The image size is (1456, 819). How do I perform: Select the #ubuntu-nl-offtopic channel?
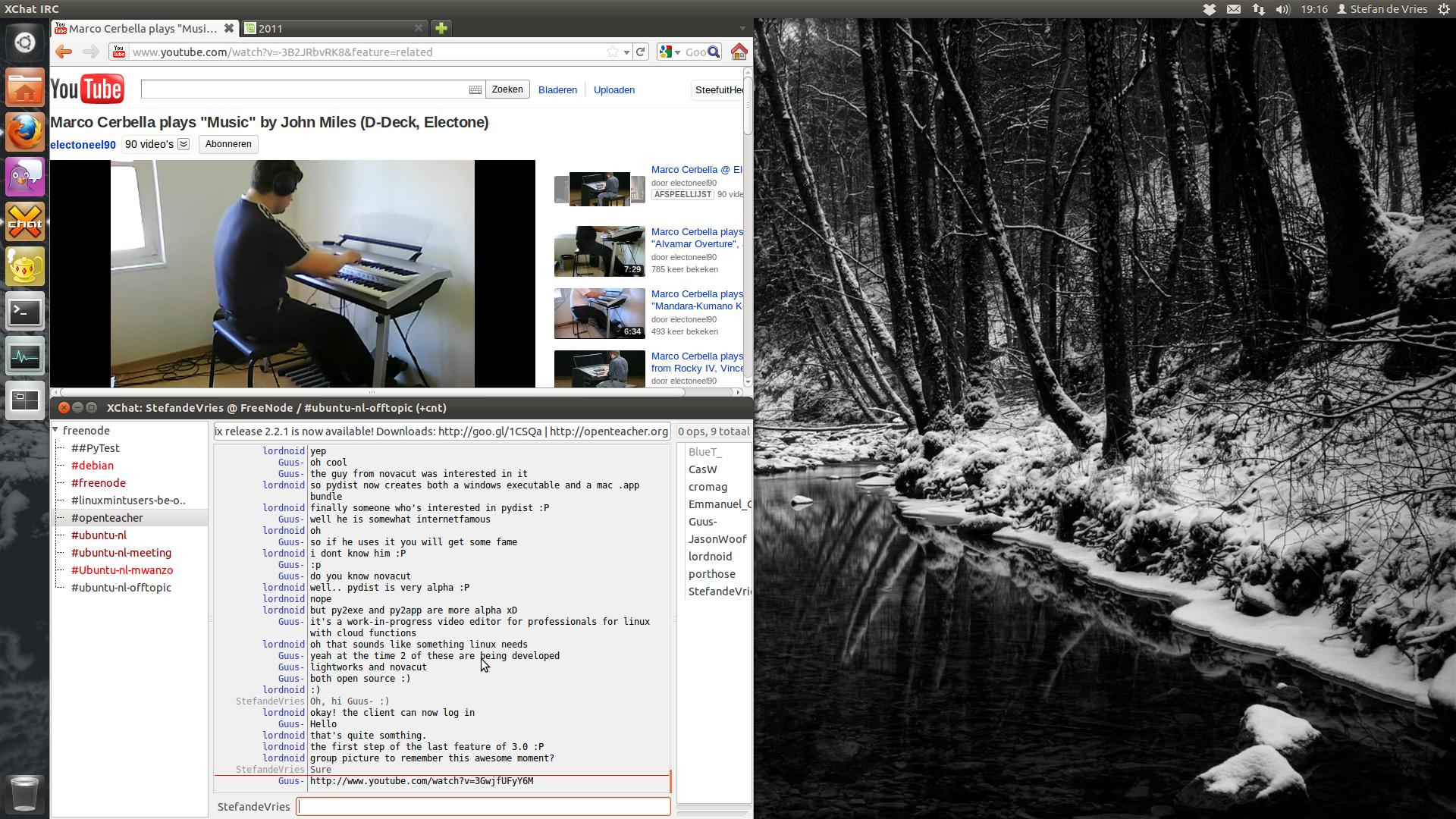[x=121, y=588]
